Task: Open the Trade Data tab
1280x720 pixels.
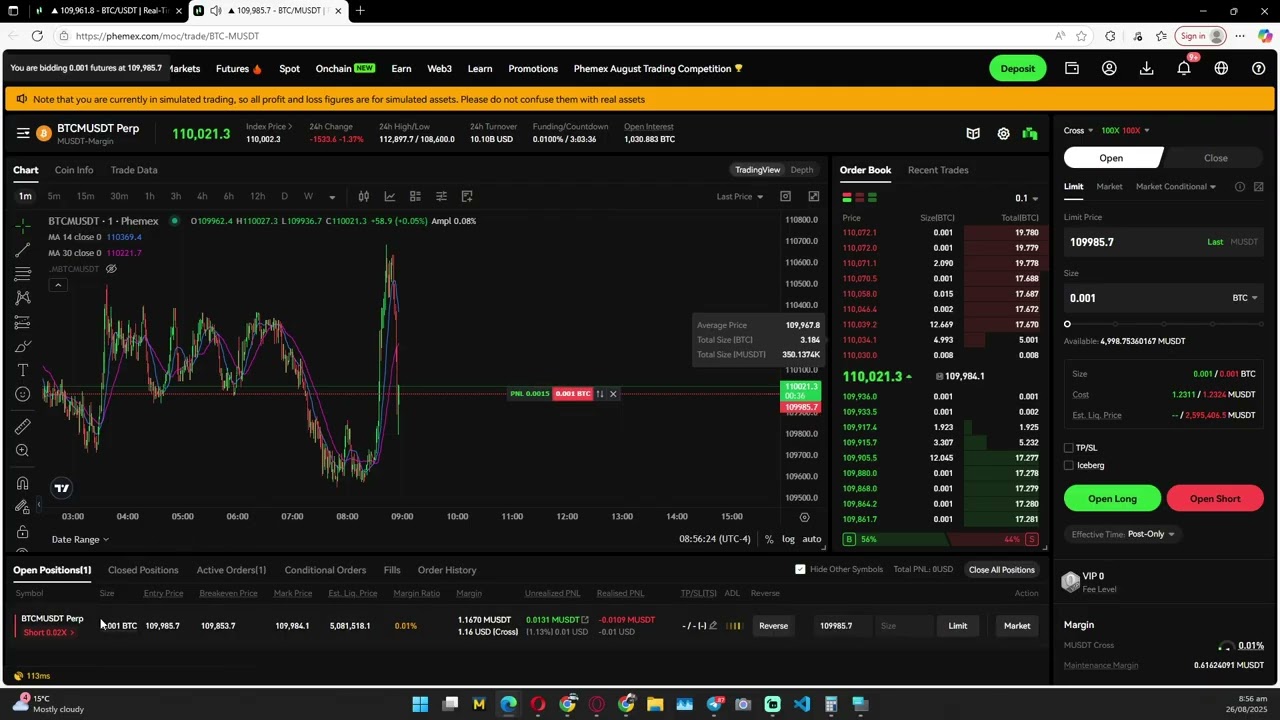Action: [x=134, y=170]
